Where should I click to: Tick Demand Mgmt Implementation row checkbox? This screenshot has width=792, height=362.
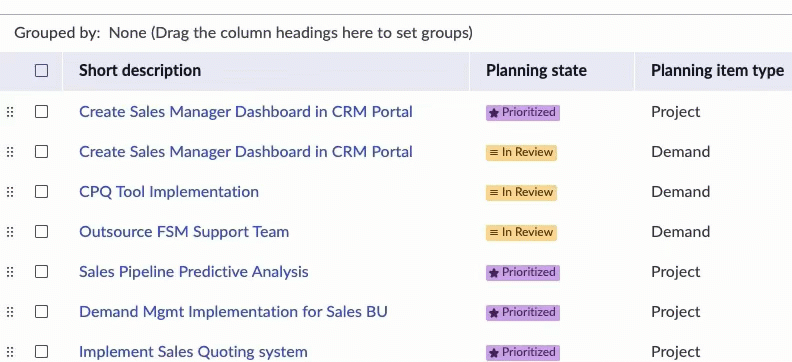point(41,312)
